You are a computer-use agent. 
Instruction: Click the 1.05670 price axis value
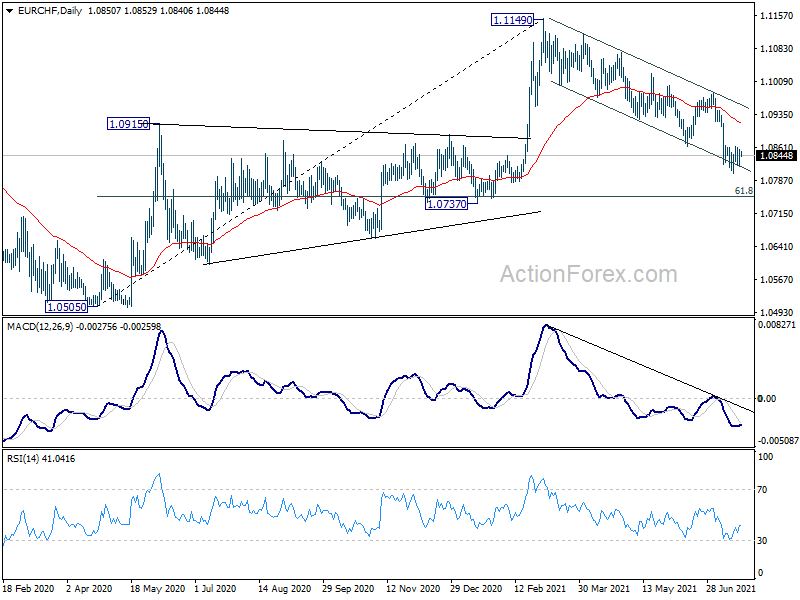(x=777, y=280)
